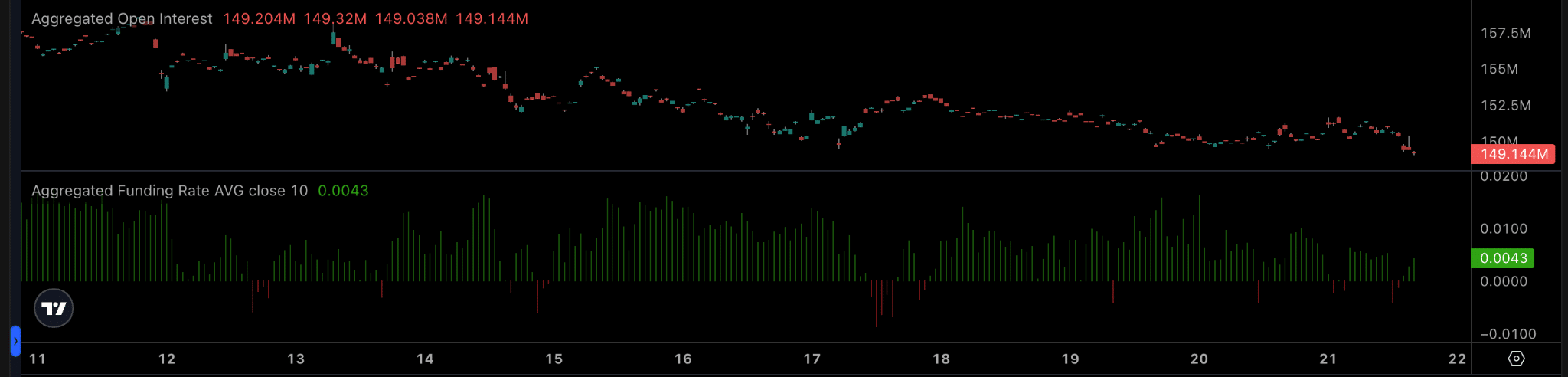The image size is (1568, 377).
Task: Click the TradingView logo badge
Action: 54,308
